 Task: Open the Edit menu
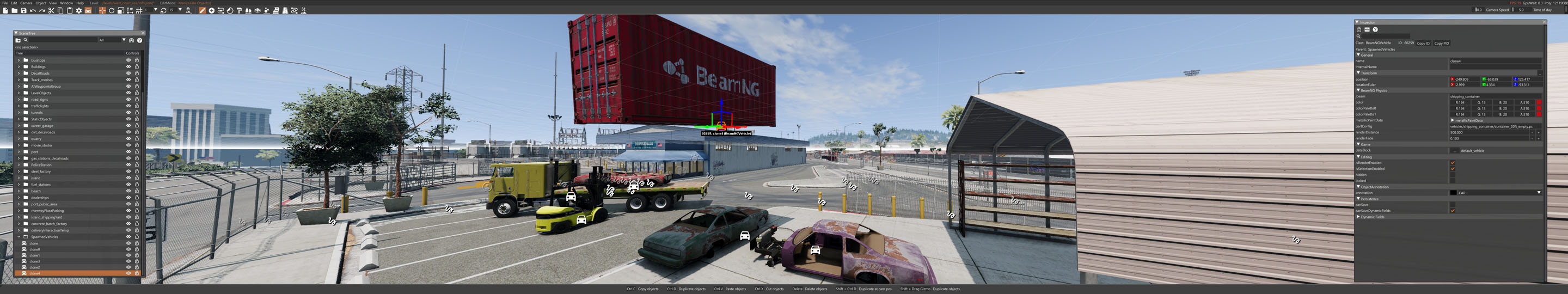tap(14, 3)
